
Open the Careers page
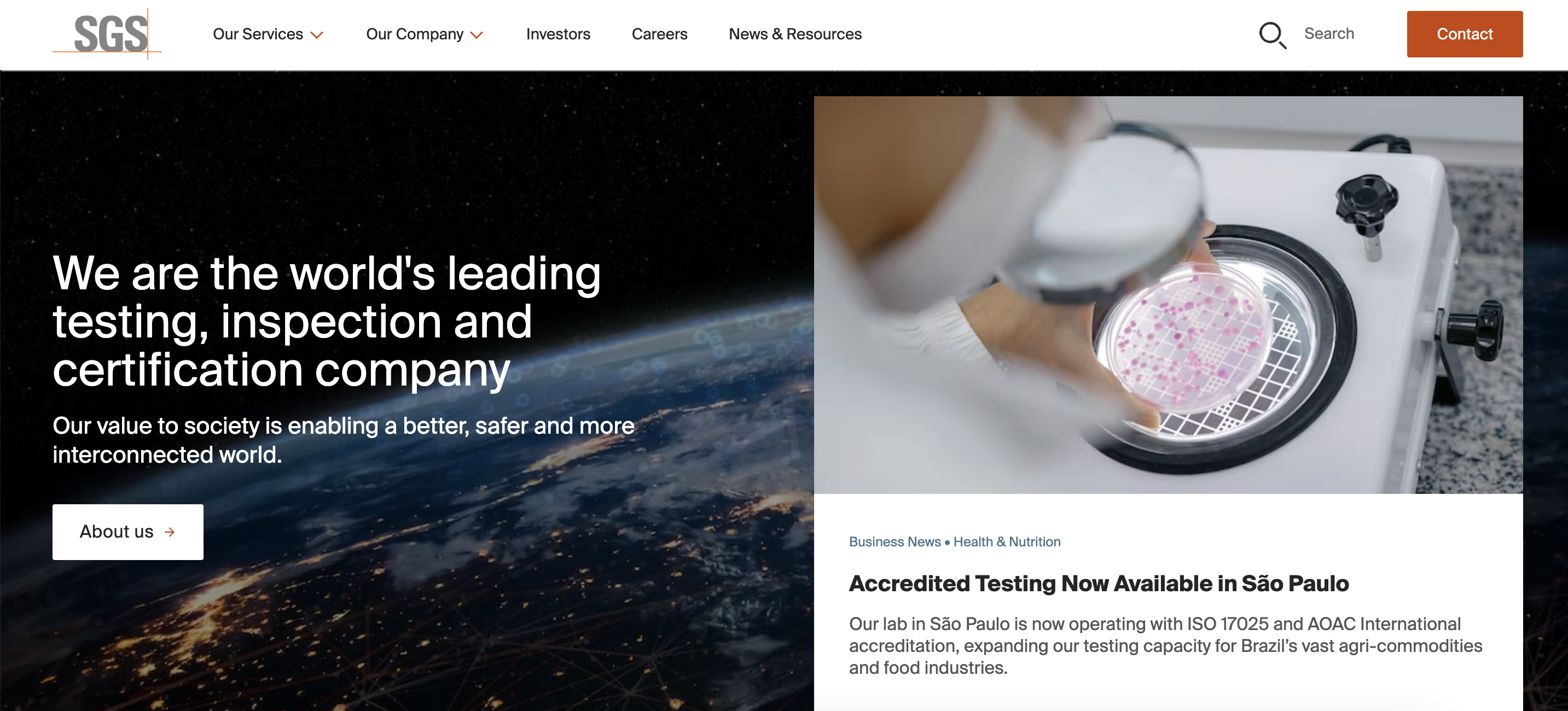(659, 34)
